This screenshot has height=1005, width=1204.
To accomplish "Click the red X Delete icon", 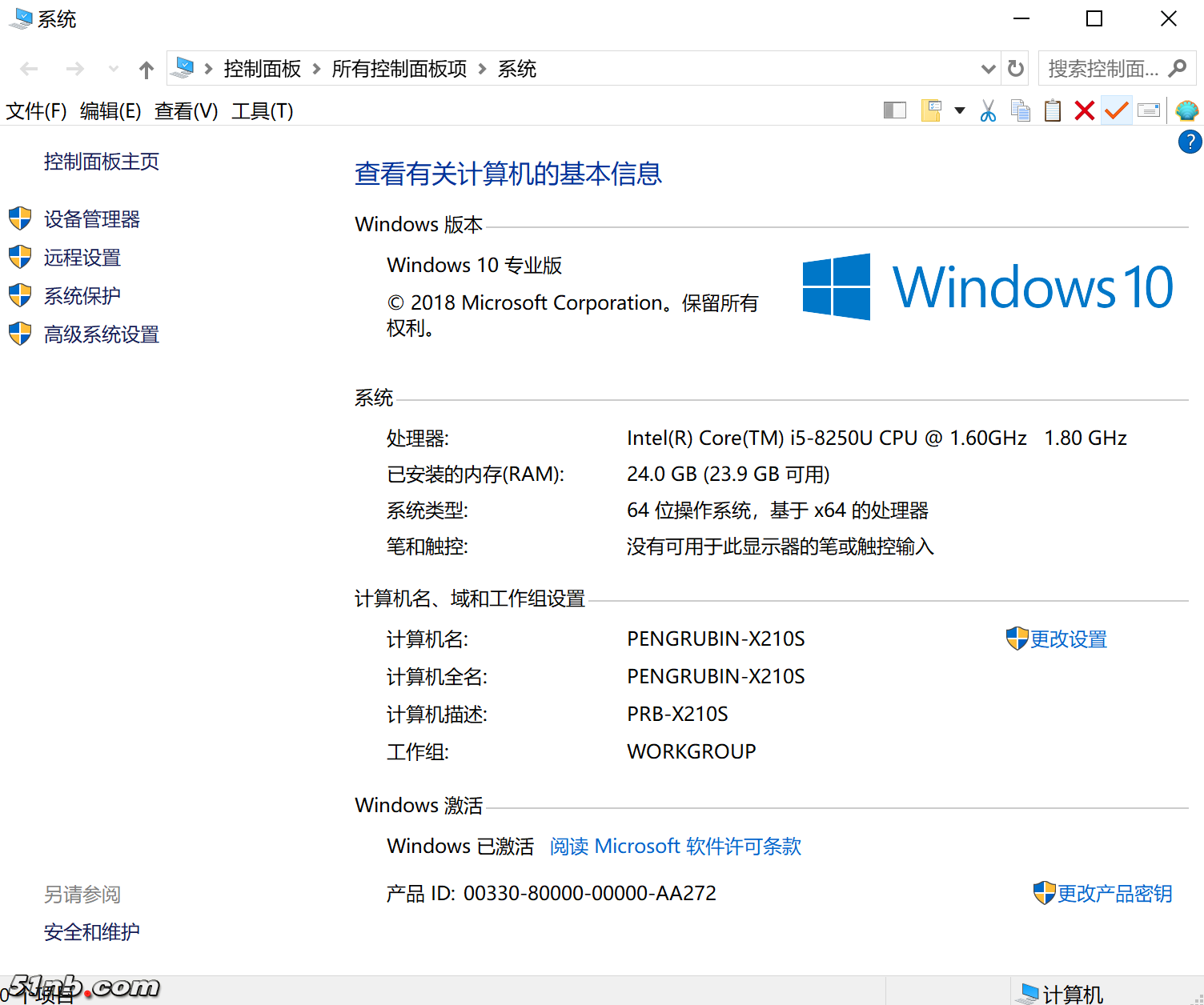I will click(1084, 110).
